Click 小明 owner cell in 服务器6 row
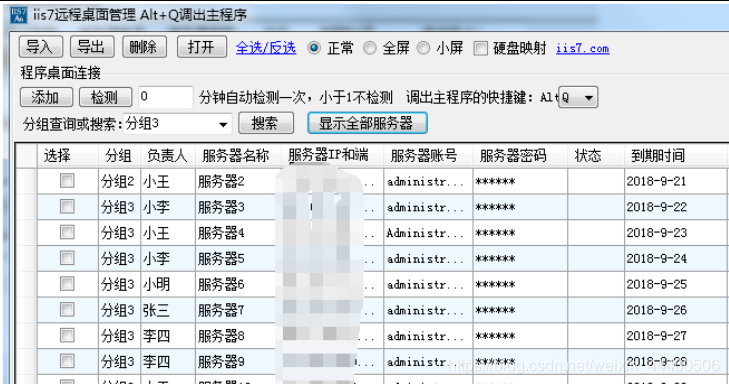 pos(167,285)
